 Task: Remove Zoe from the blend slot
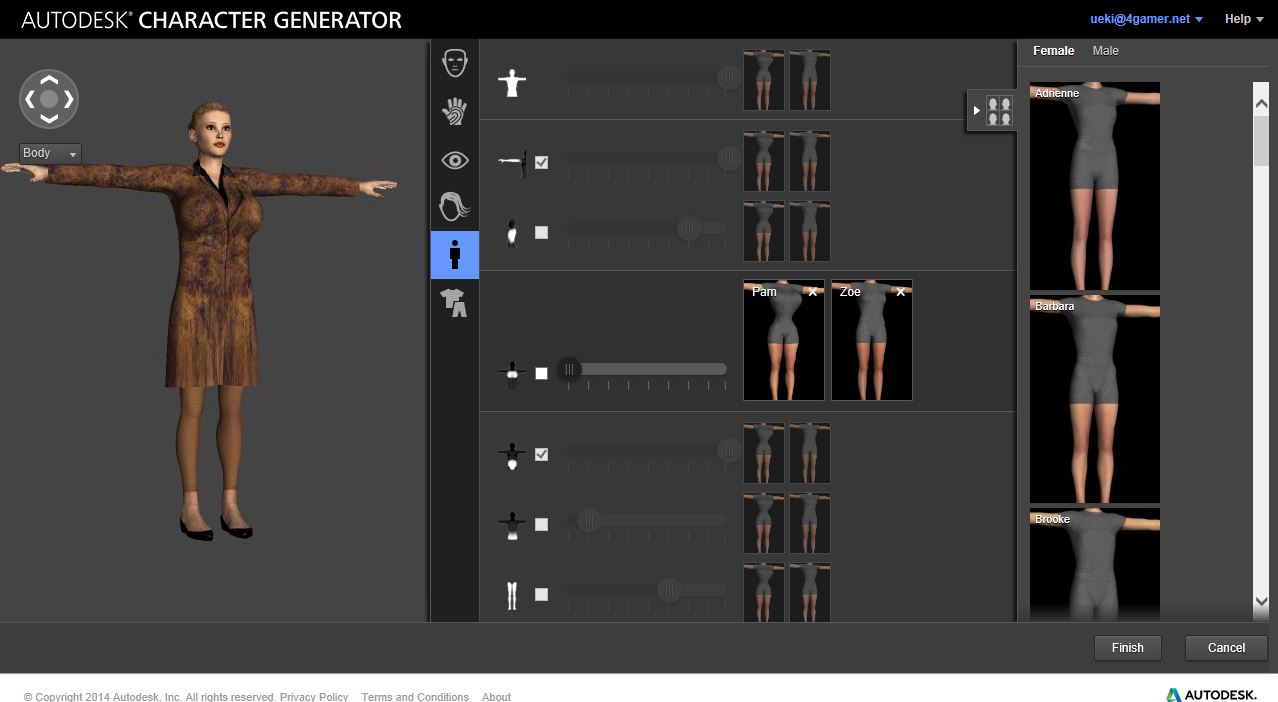[x=901, y=292]
